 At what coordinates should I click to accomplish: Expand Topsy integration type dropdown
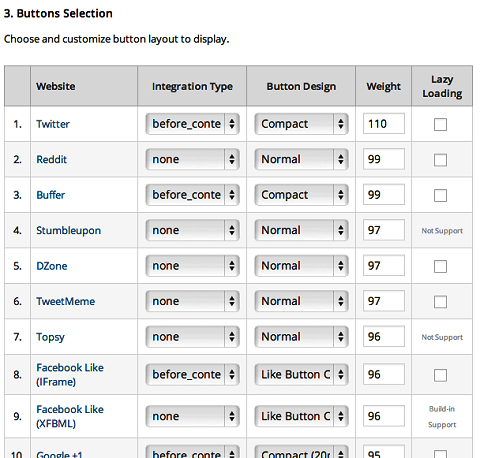(x=192, y=337)
